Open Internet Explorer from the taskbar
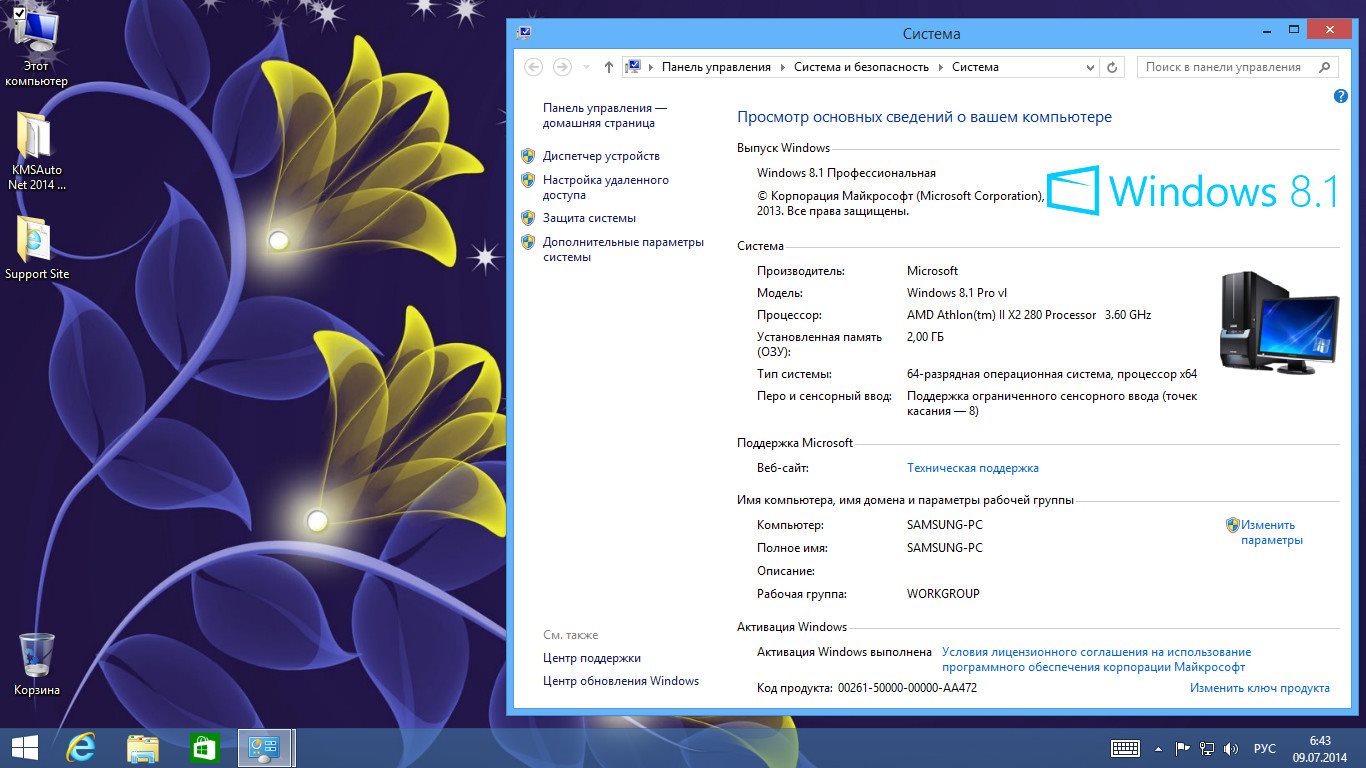The image size is (1366, 768). [80, 748]
